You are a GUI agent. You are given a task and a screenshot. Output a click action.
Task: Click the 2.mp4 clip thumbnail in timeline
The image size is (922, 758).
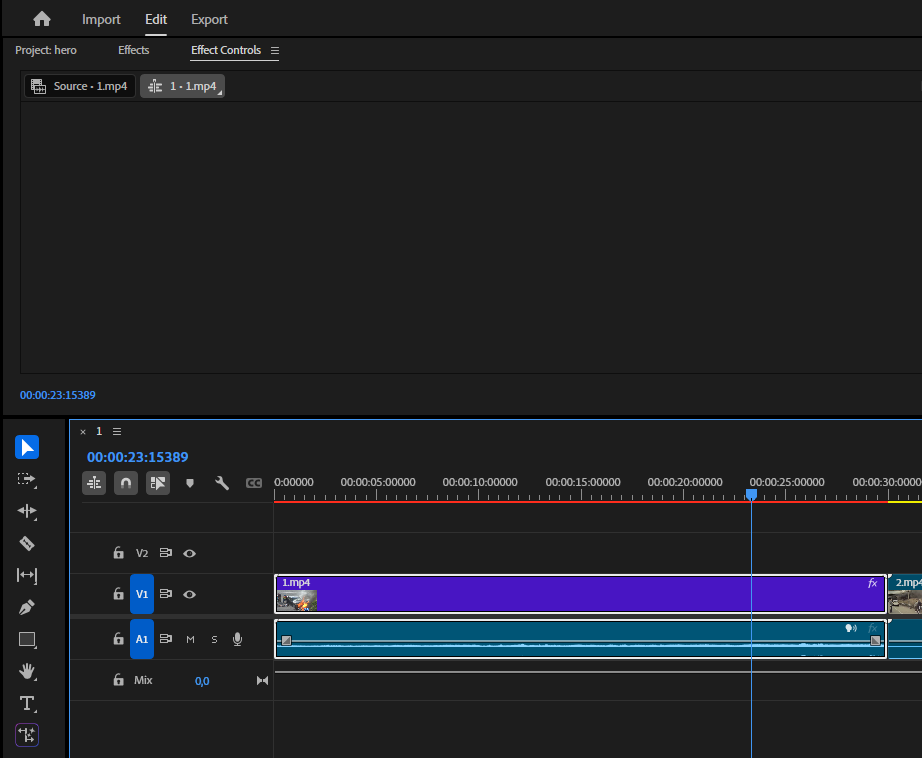pos(905,601)
